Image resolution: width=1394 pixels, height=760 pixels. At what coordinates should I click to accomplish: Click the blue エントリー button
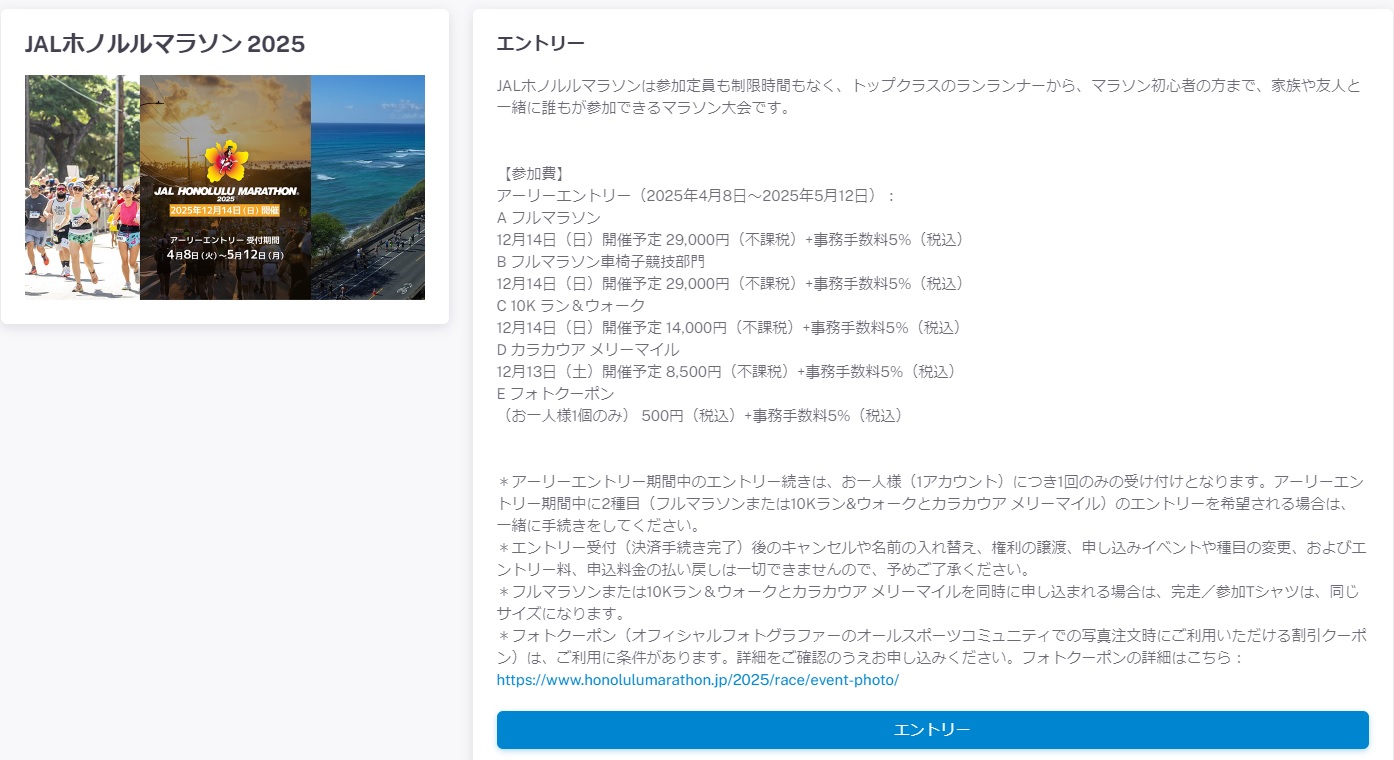[932, 730]
